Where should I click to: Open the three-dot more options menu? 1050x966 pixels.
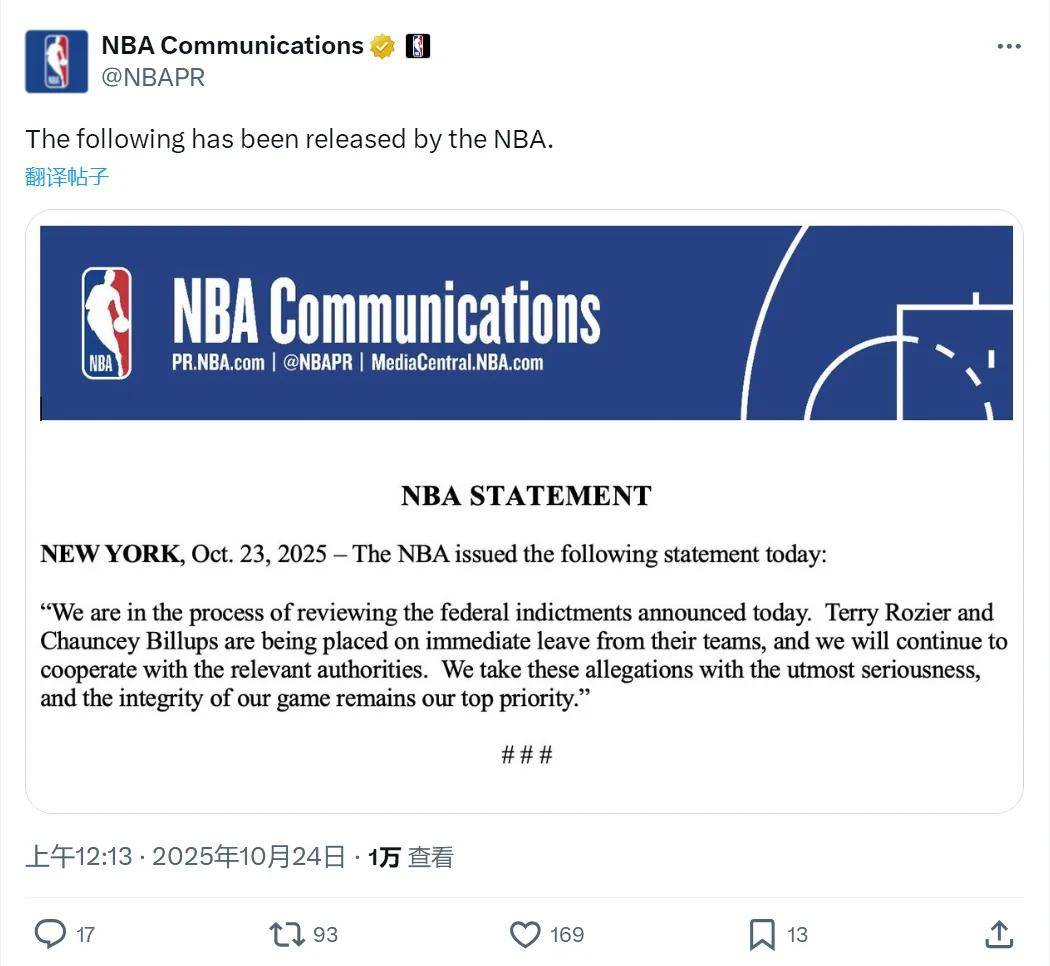coord(1010,45)
